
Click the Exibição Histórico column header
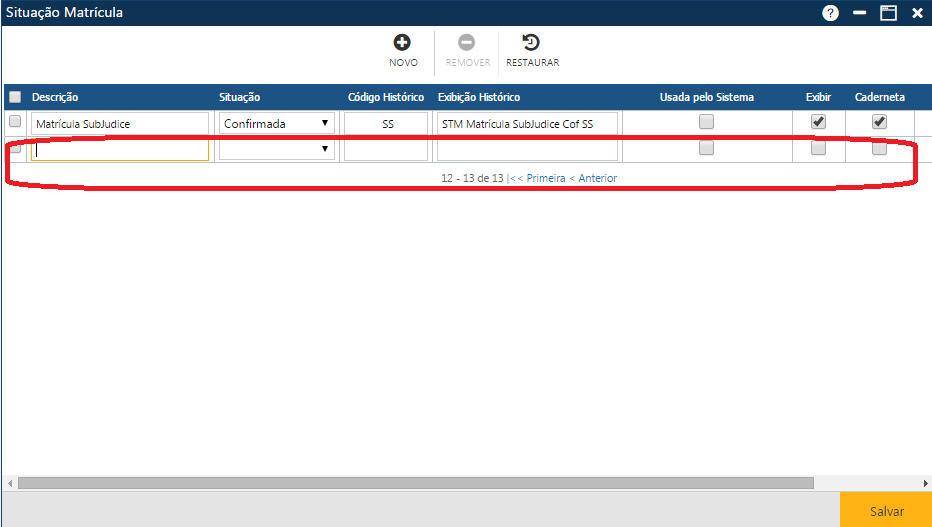coord(479,97)
